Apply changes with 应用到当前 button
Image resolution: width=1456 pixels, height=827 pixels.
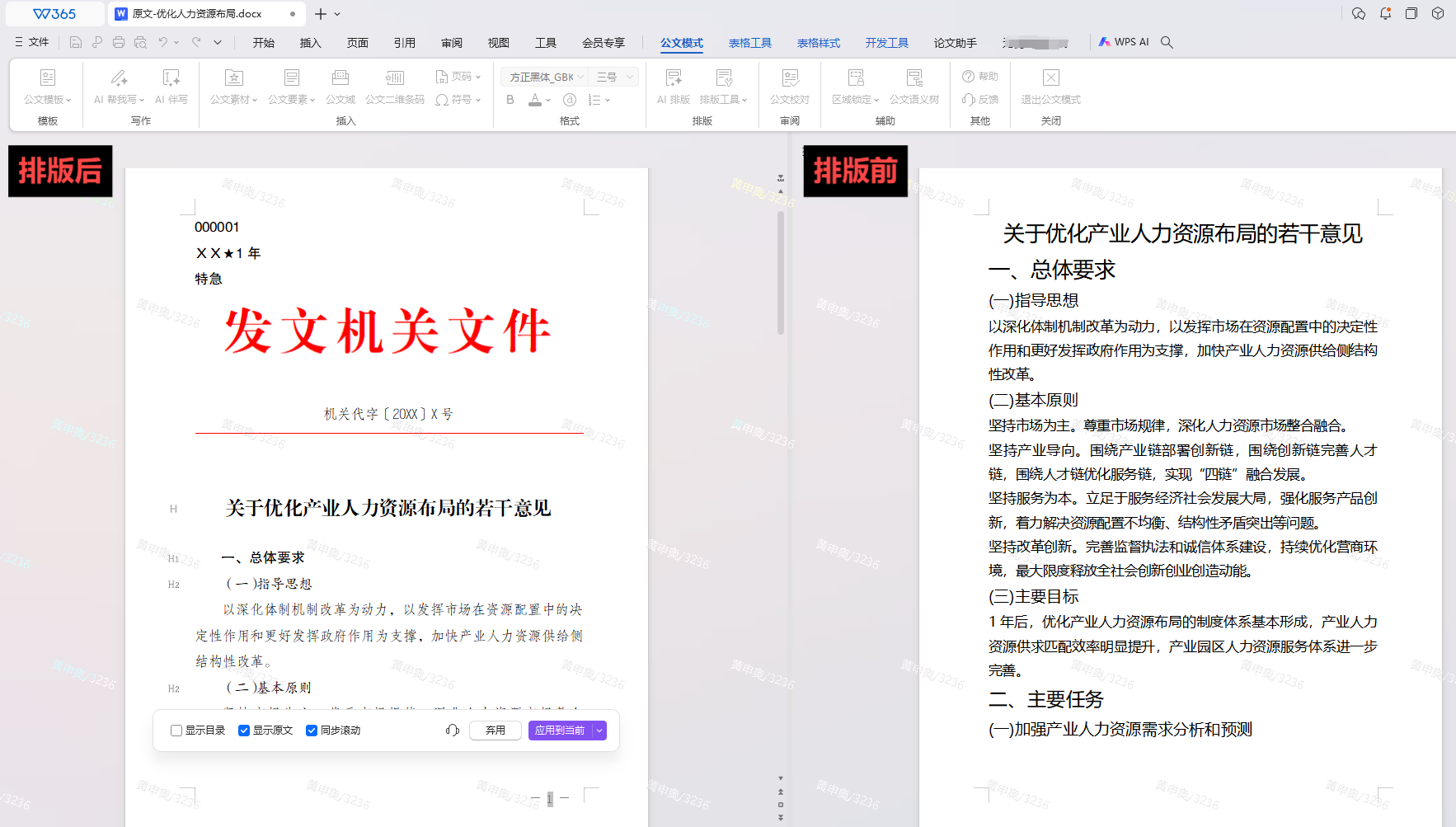click(x=561, y=730)
